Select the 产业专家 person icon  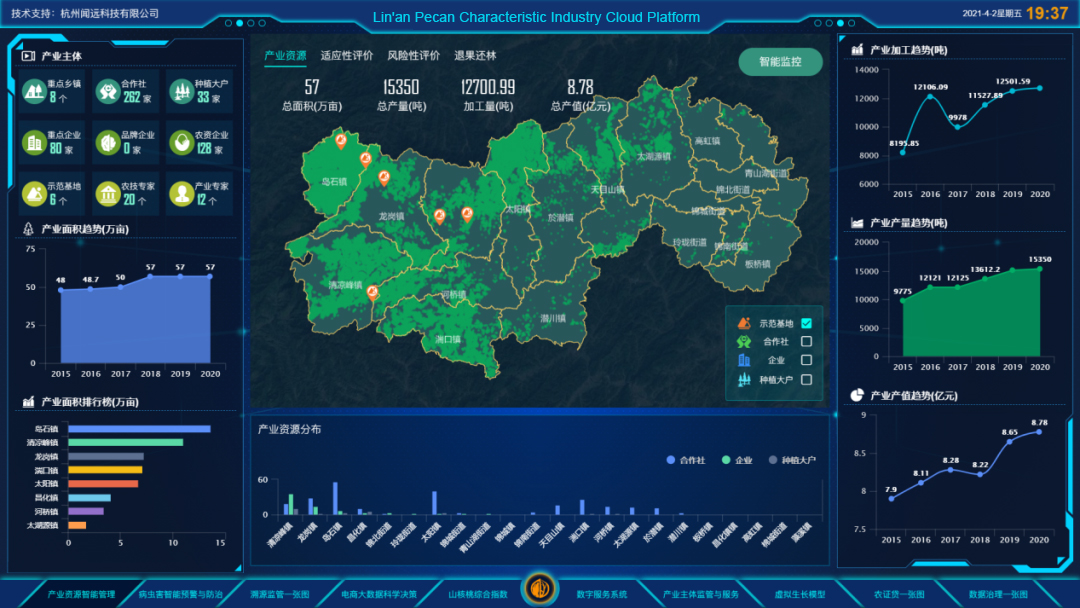181,193
